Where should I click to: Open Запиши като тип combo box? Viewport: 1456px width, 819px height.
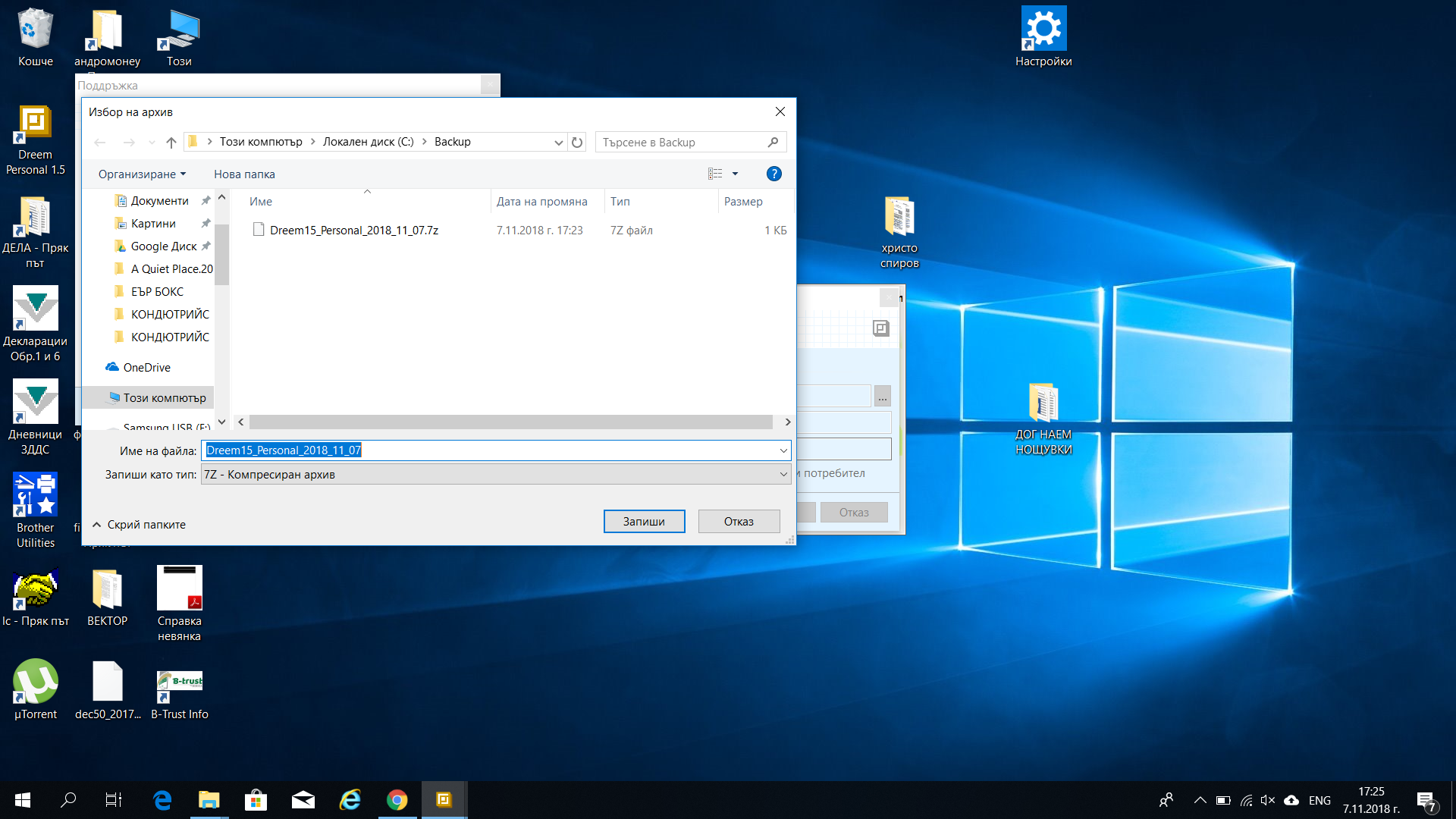pyautogui.click(x=496, y=475)
